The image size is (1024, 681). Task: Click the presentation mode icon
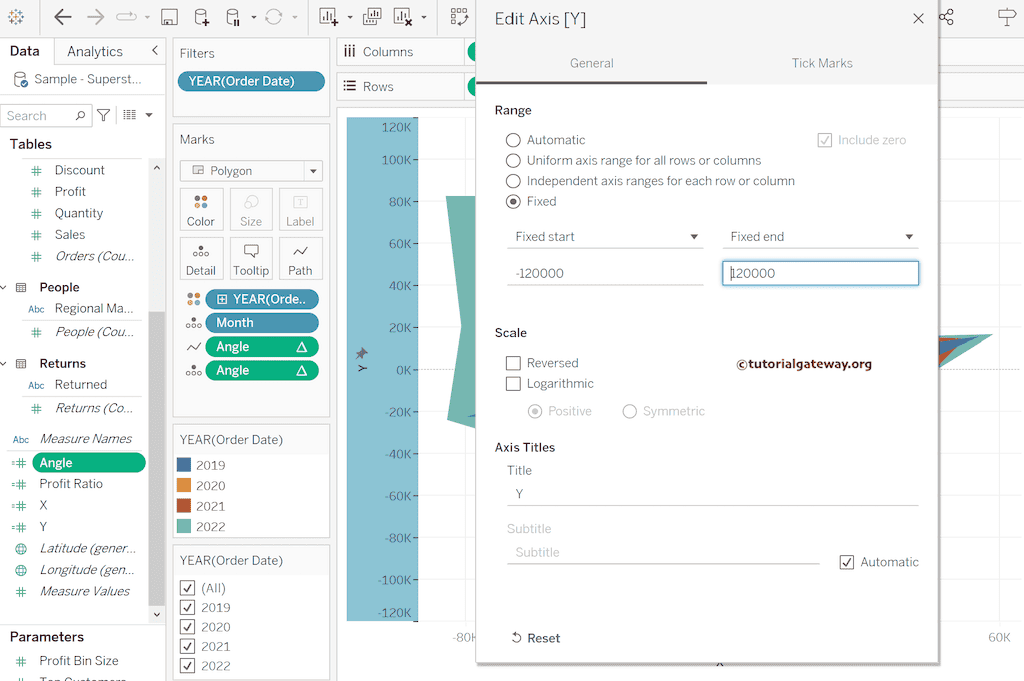pyautogui.click(x=1007, y=17)
